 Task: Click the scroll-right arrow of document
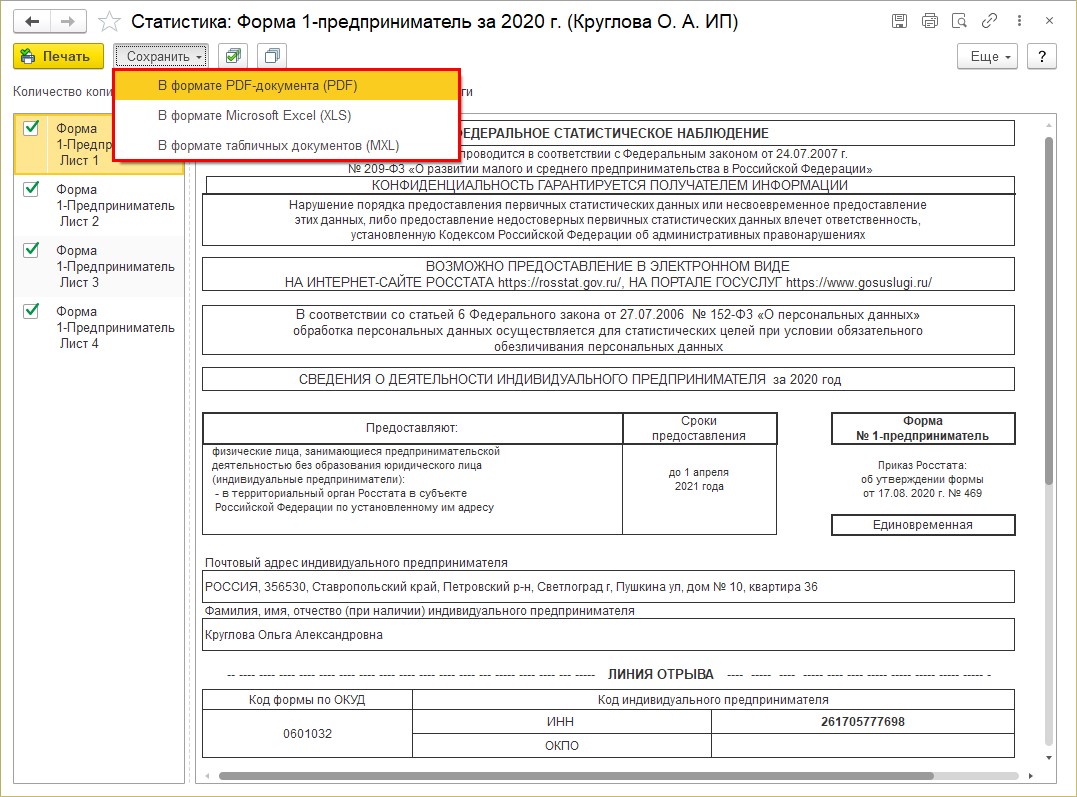pyautogui.click(x=1030, y=776)
